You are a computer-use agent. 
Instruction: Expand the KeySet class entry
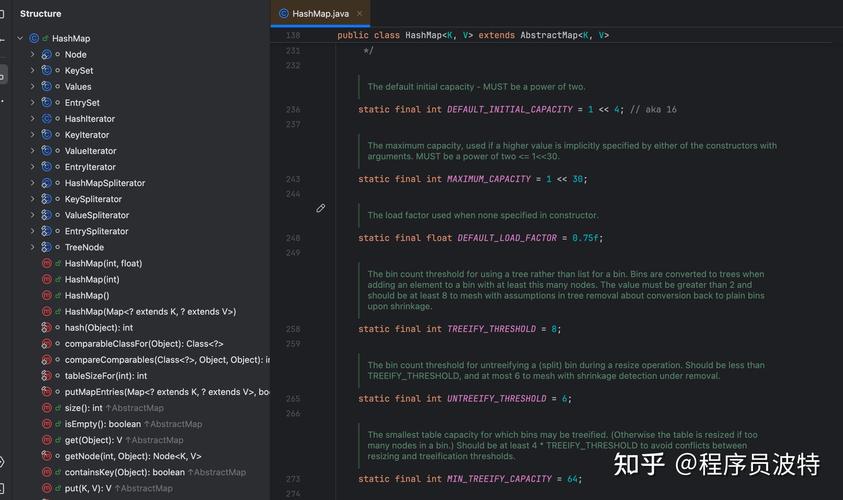(32, 70)
